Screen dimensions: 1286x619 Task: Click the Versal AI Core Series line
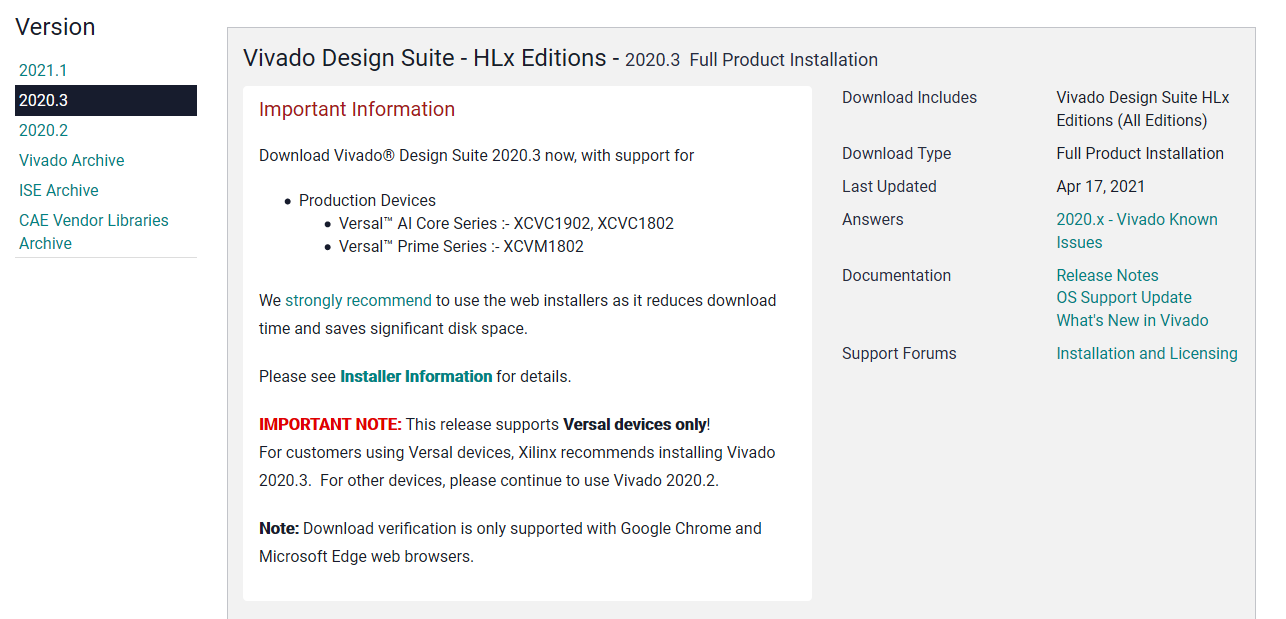(506, 223)
